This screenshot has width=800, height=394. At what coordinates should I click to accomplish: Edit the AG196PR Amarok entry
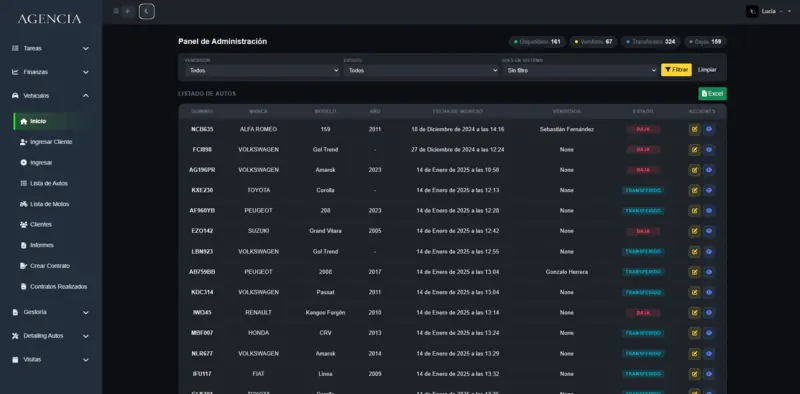(x=694, y=170)
